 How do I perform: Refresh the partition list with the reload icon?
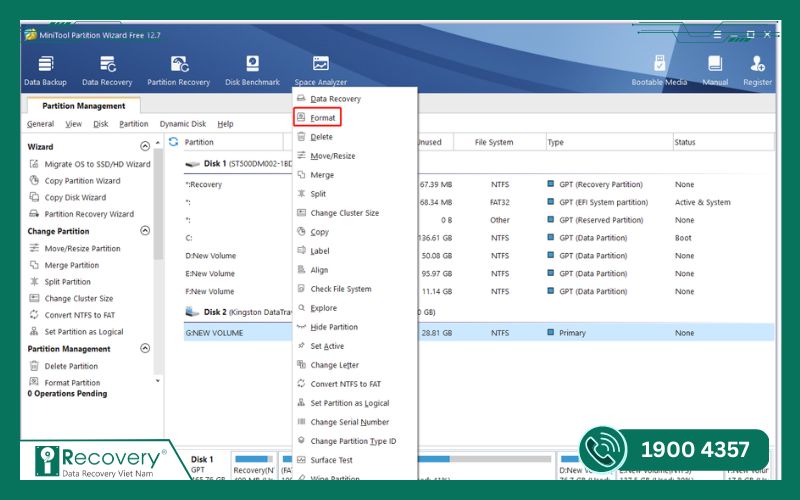173,142
